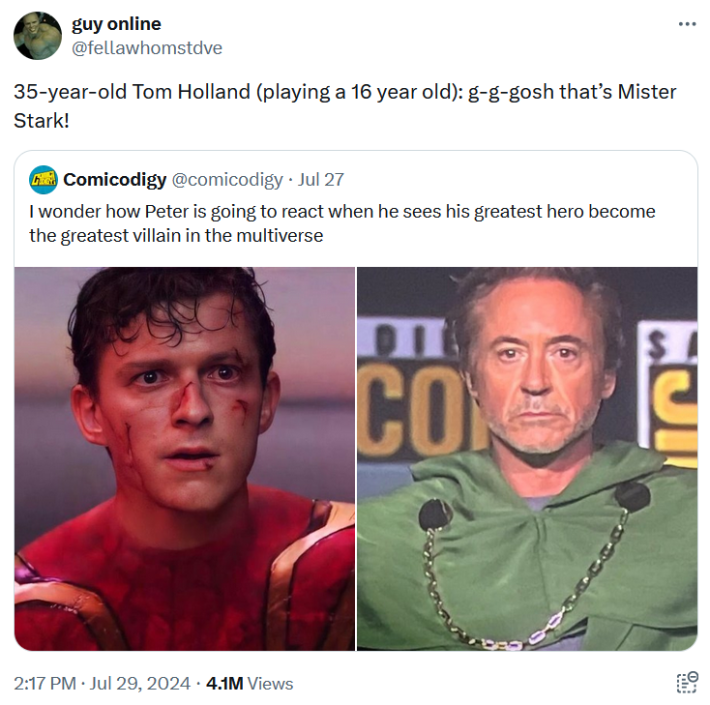Open the Comicodigy display name in quote
The height and width of the screenshot is (705, 710).
coord(115,180)
